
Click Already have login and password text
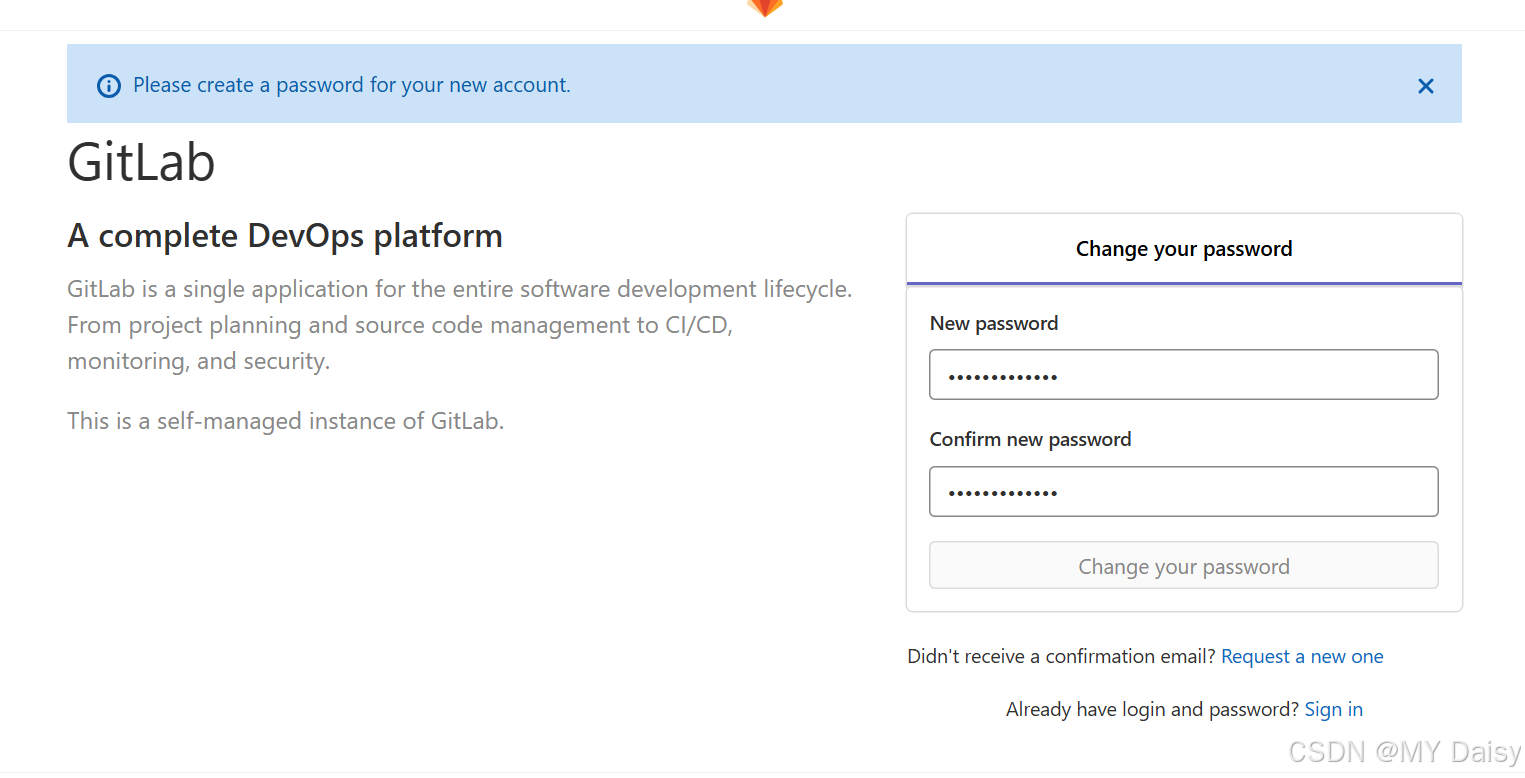tap(1152, 709)
